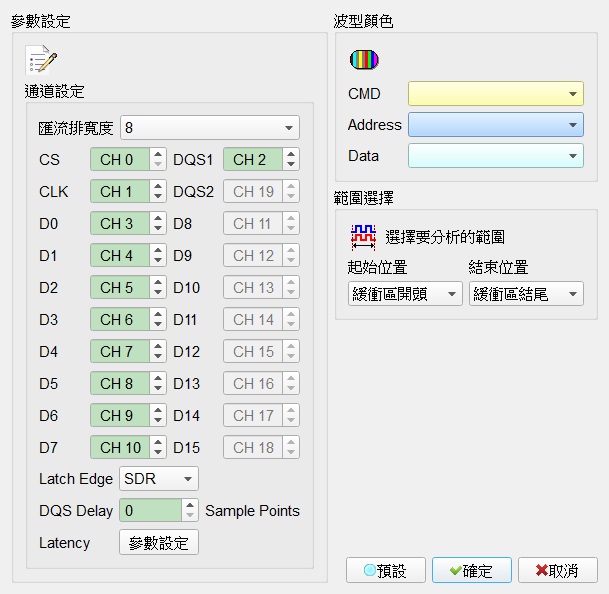The image size is (609, 594).
Task: Increase the CLK channel value
Action: [x=158, y=186]
